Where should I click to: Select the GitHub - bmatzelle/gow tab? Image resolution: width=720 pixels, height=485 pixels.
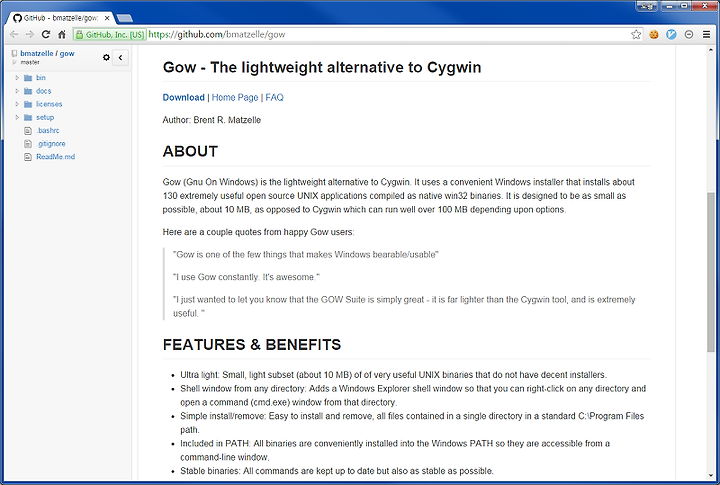(x=60, y=18)
